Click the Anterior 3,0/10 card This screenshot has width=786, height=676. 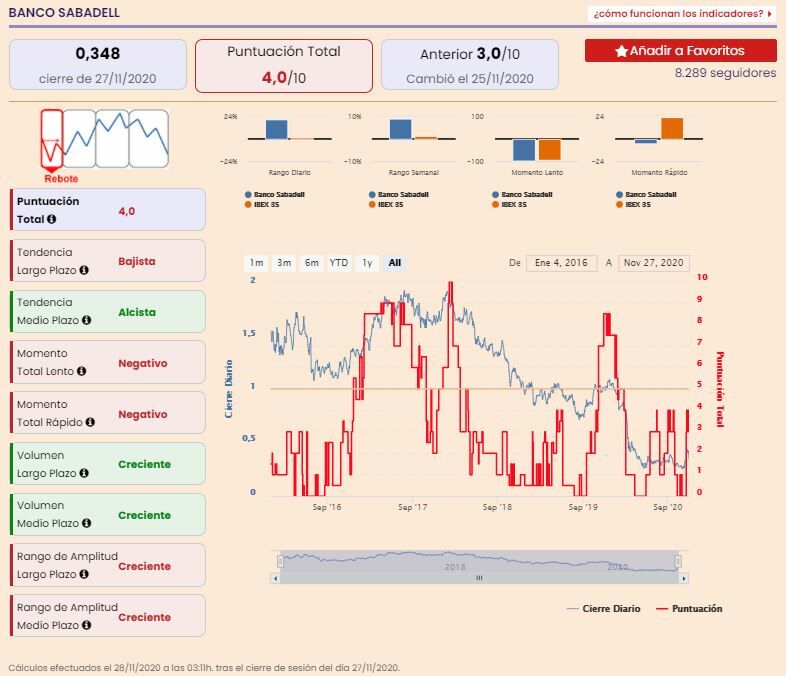(470, 65)
